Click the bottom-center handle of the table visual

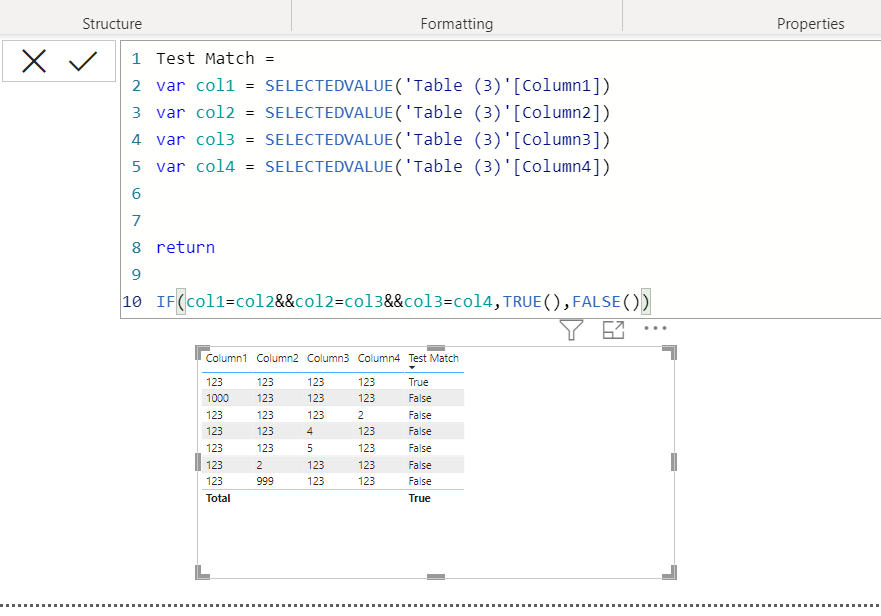point(435,577)
